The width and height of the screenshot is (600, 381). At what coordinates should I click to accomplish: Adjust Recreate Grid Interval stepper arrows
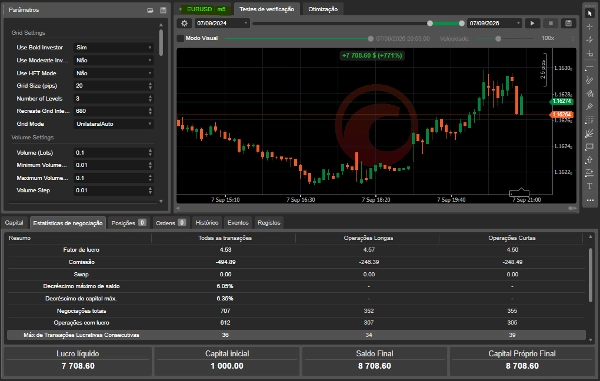pyautogui.click(x=150, y=111)
